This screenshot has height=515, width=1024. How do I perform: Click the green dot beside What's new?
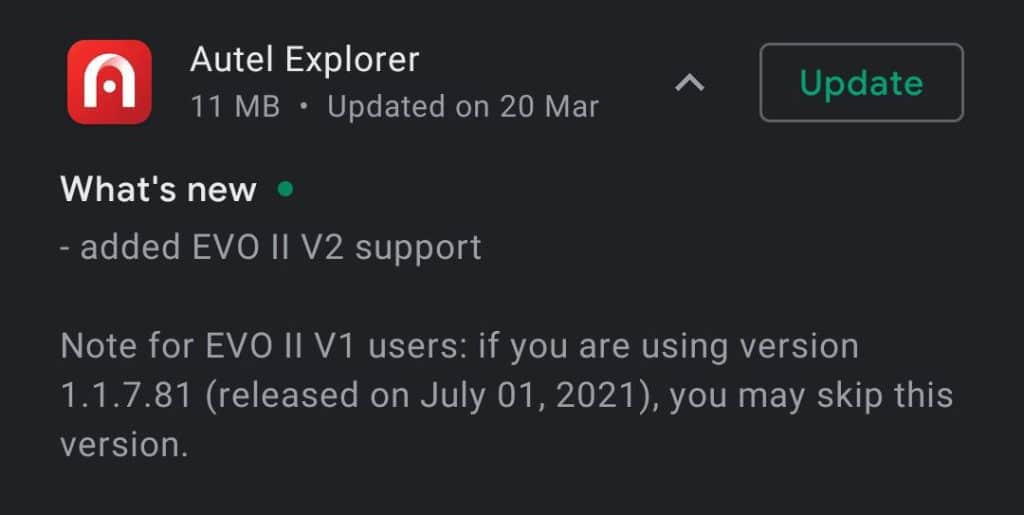pos(285,189)
